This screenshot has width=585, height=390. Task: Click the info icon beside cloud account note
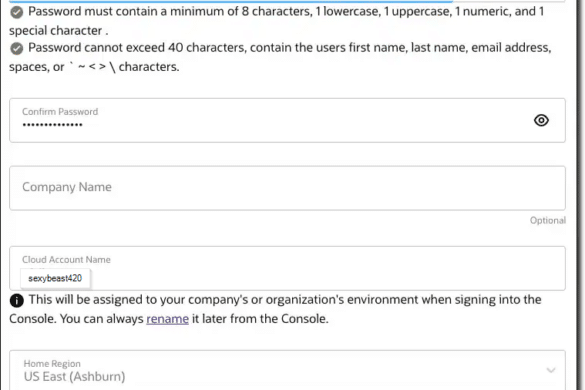pyautogui.click(x=16, y=300)
